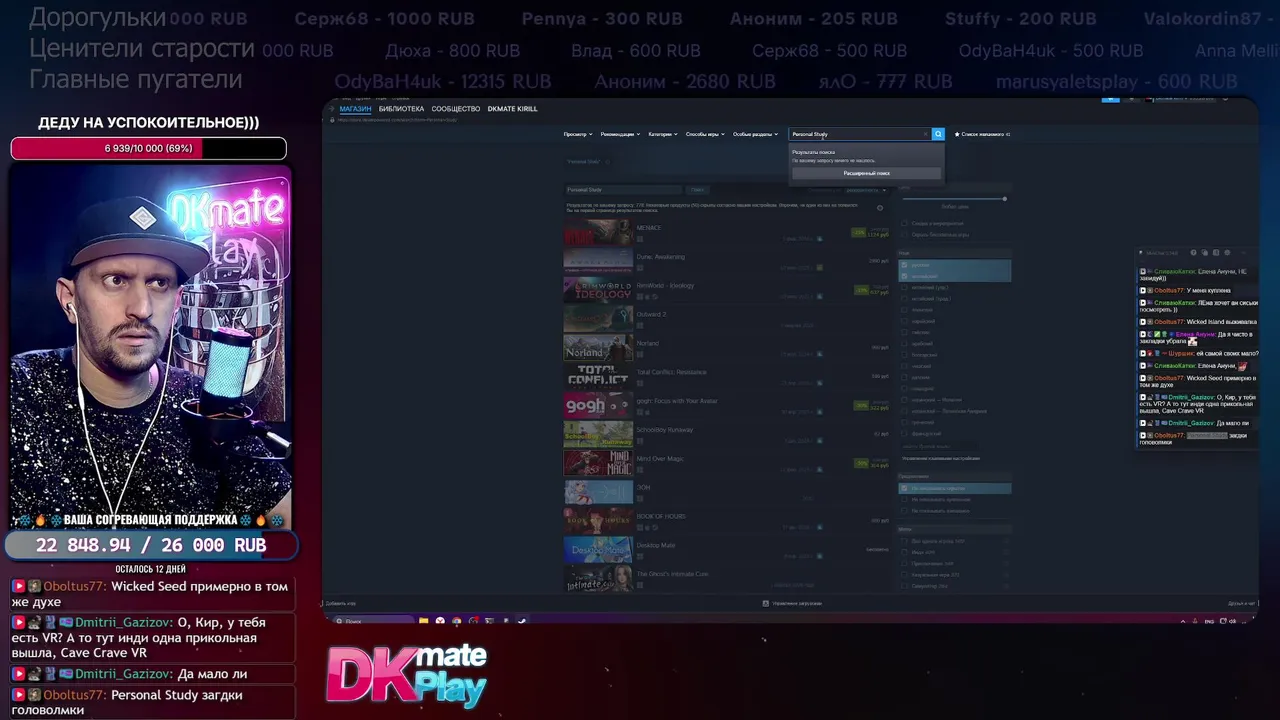Check the Инди tag checkbox
This screenshot has height=720, width=1280.
click(904, 552)
